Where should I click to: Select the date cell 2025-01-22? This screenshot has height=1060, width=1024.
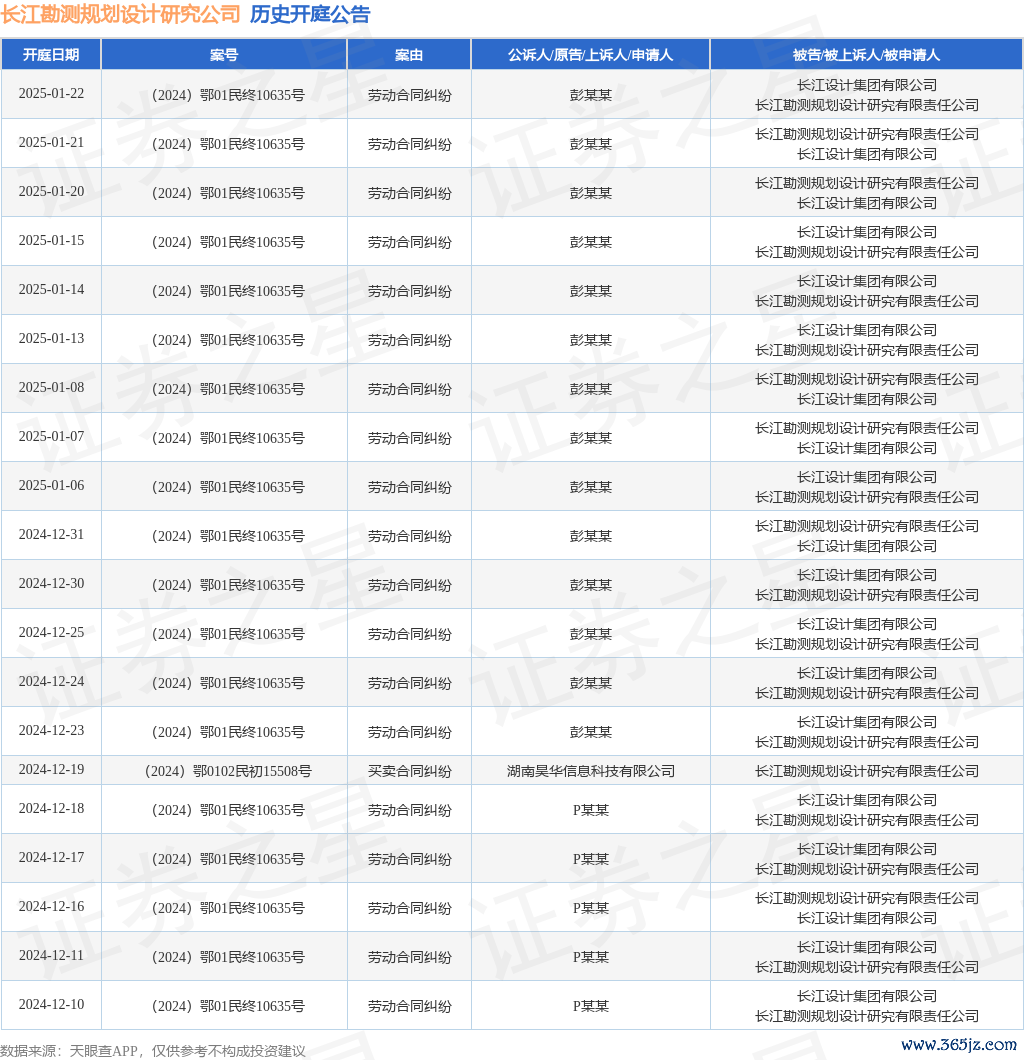point(51,94)
